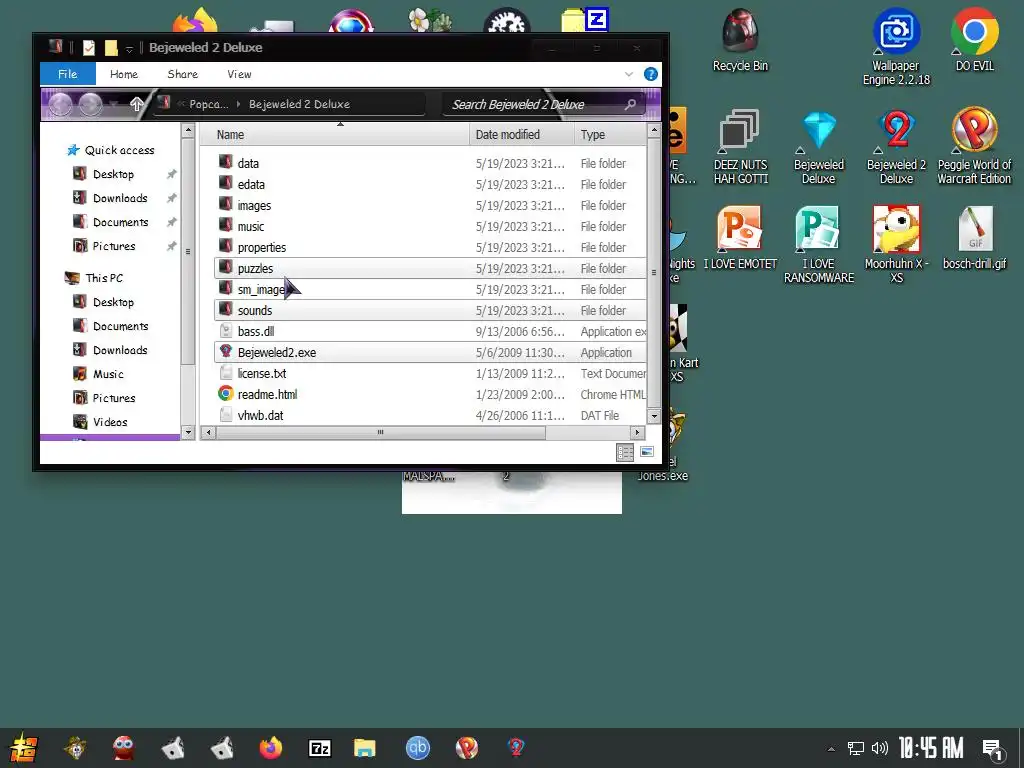Click the Back navigation button

pos(60,104)
